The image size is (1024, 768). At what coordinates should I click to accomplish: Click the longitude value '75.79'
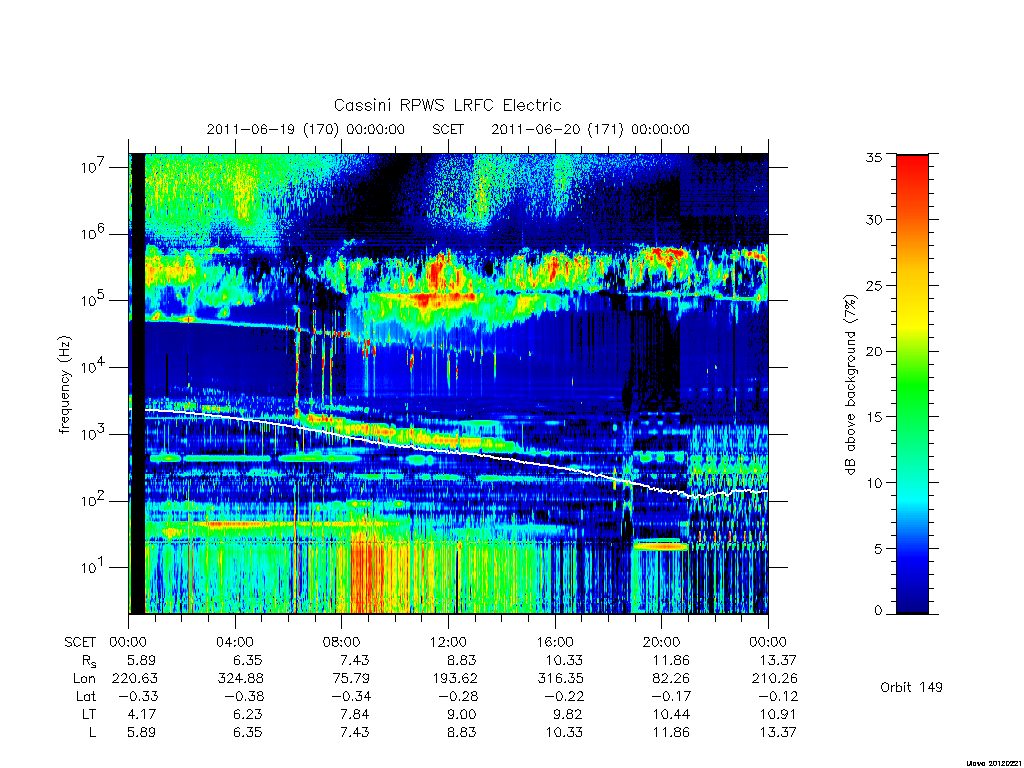click(x=351, y=679)
